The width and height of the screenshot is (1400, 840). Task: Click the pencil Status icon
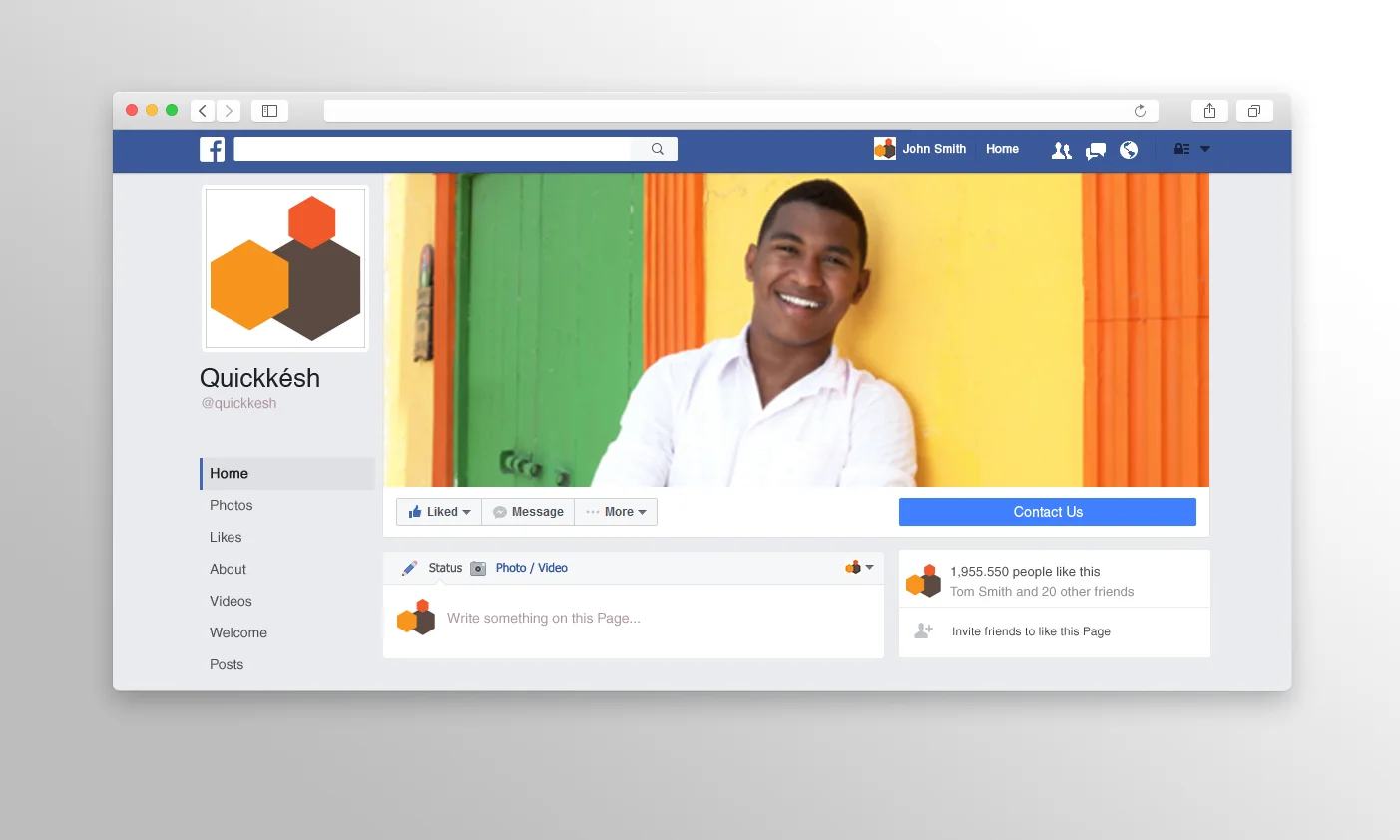tap(410, 567)
